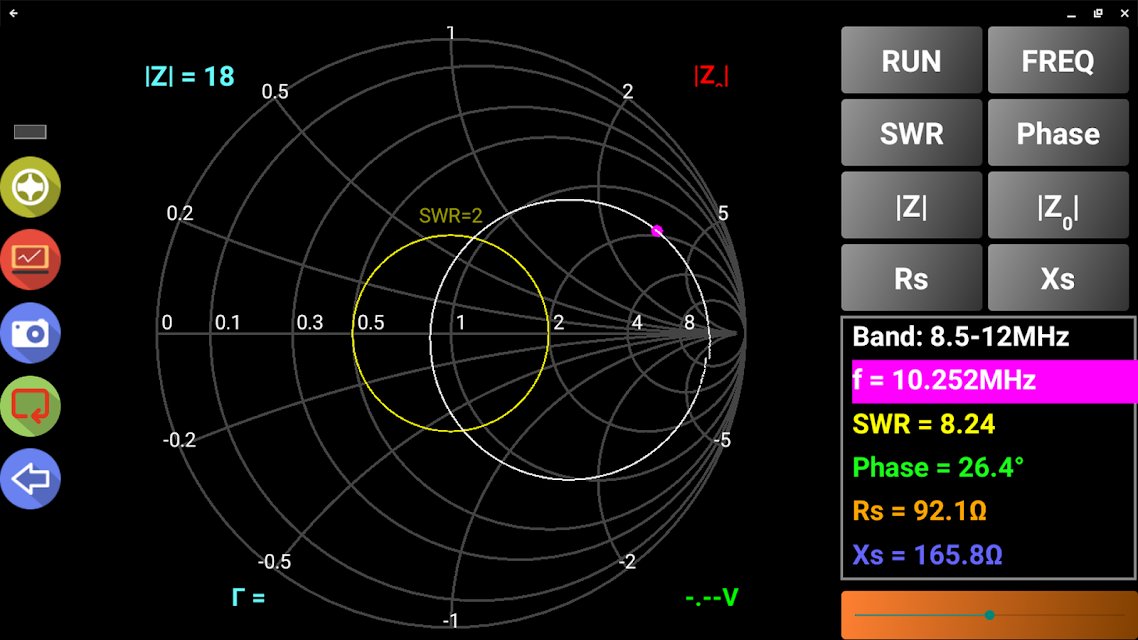
Task: Click the green screen rotate icon
Action: (31, 407)
